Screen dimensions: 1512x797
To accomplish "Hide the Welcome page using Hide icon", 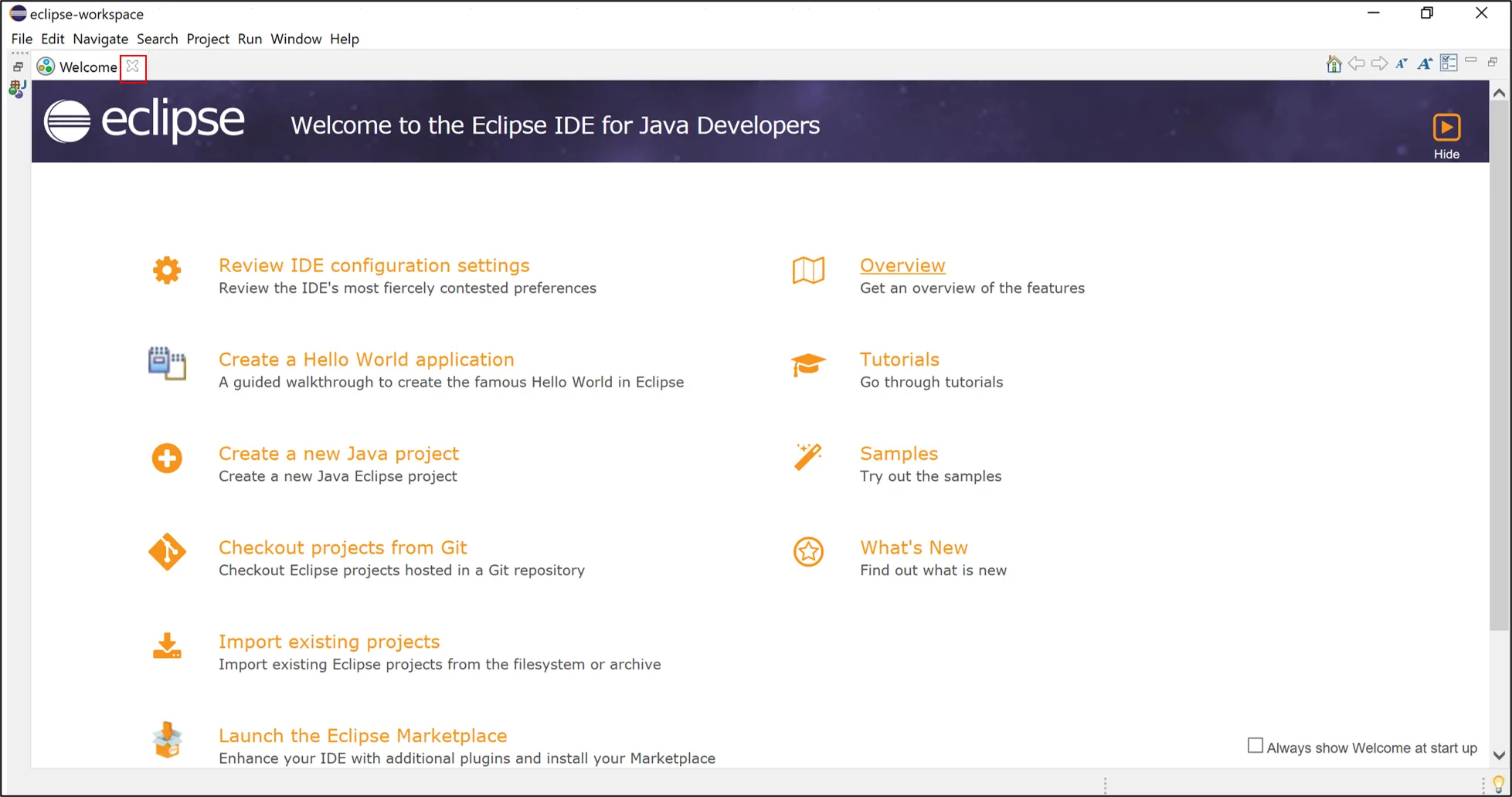I will [x=1446, y=136].
